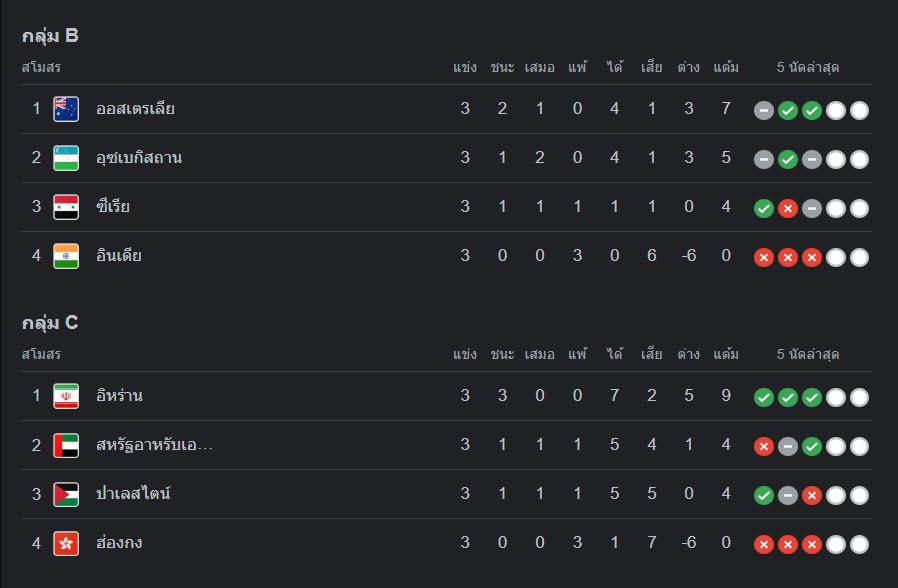898x588 pixels.
Task: Click Palestine's grey draw result icon
Action: coord(787,495)
